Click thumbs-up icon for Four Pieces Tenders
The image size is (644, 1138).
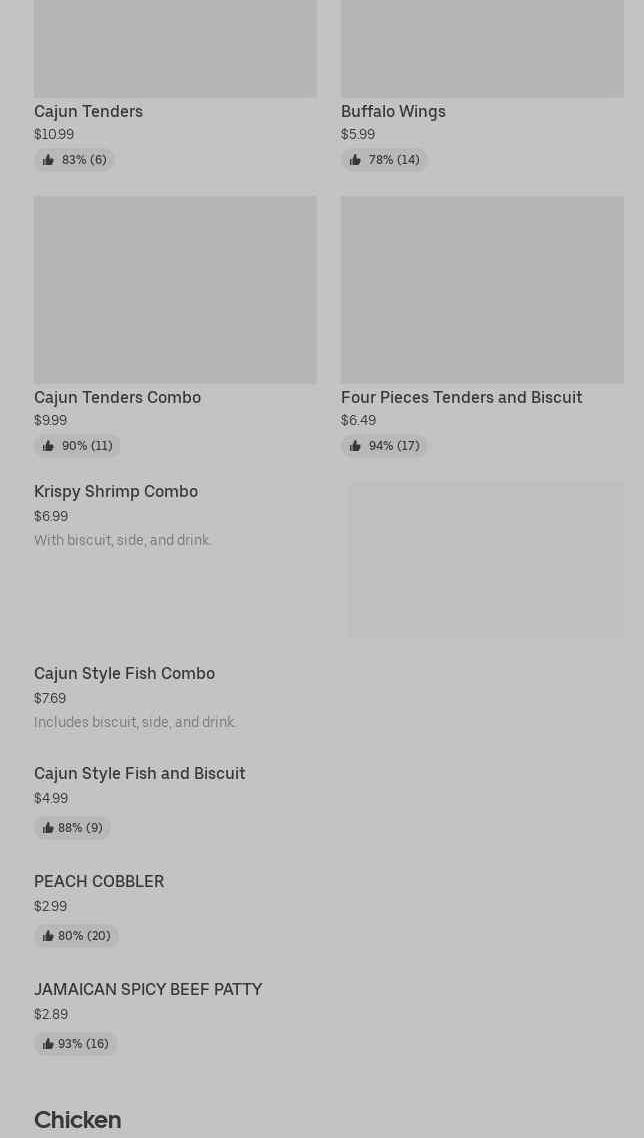pyautogui.click(x=355, y=446)
